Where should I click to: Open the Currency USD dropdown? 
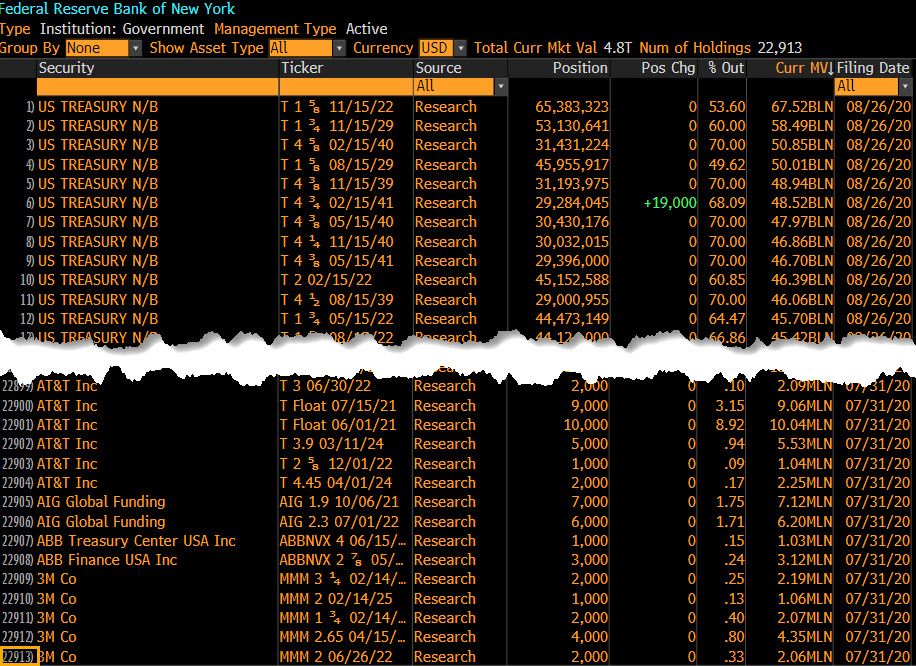[443, 48]
